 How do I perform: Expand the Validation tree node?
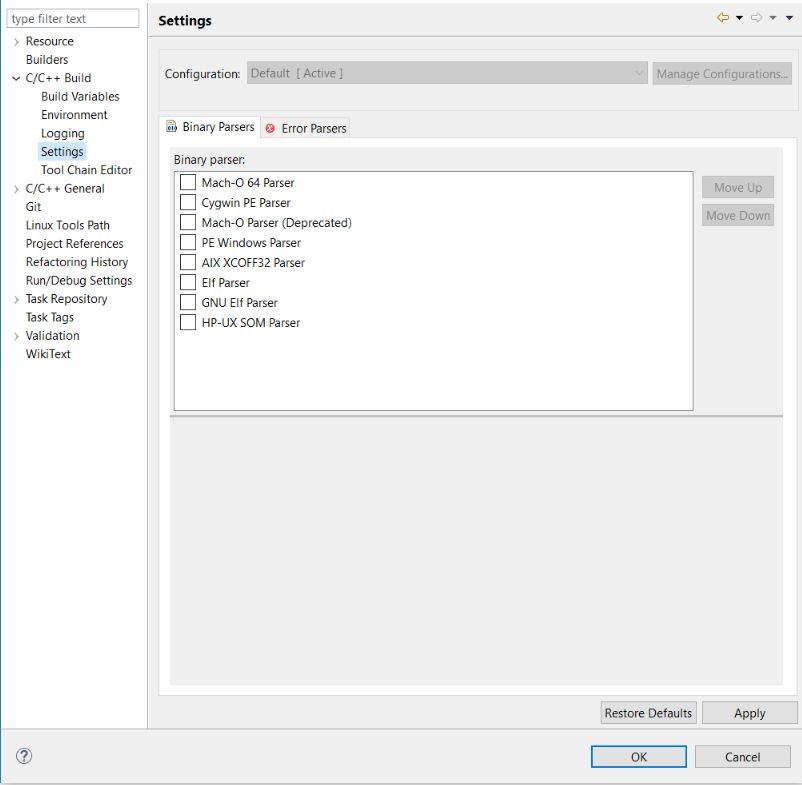click(x=16, y=336)
